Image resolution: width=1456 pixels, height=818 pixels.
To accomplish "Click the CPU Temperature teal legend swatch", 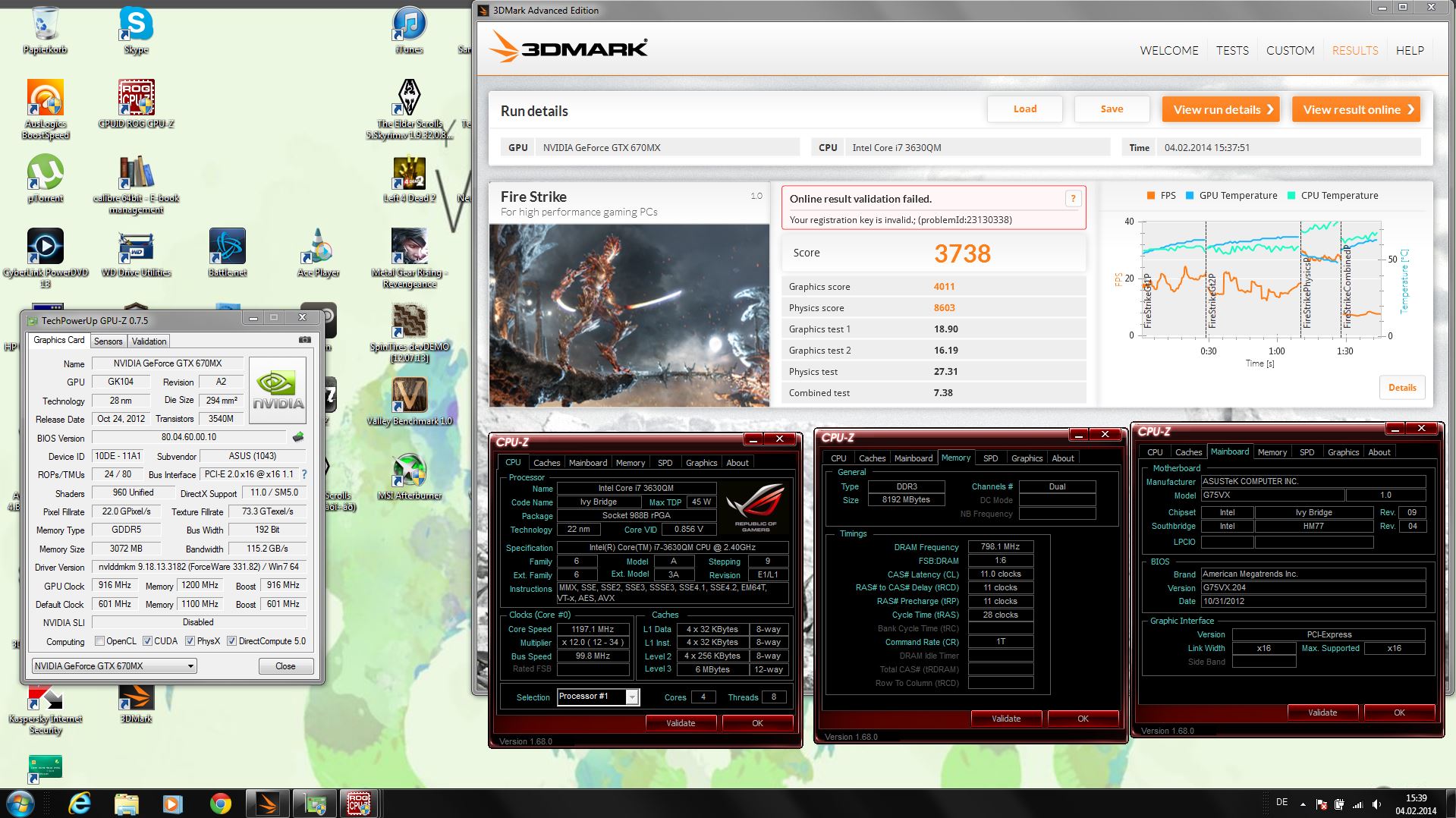I will 1291,196.
